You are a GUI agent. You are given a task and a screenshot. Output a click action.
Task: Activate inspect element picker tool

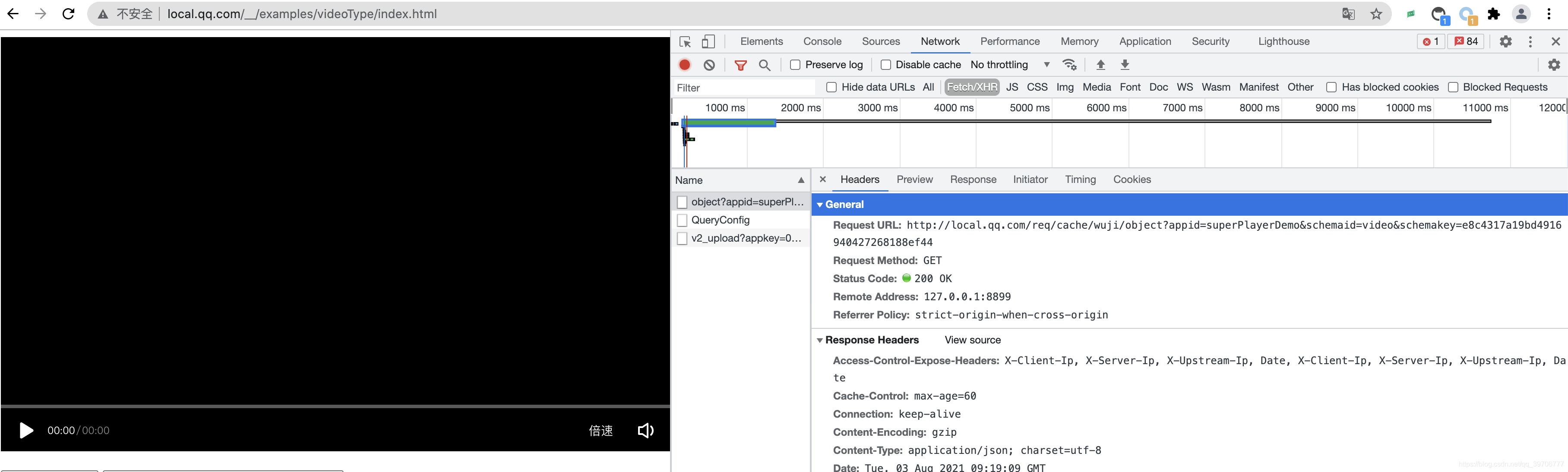point(685,41)
